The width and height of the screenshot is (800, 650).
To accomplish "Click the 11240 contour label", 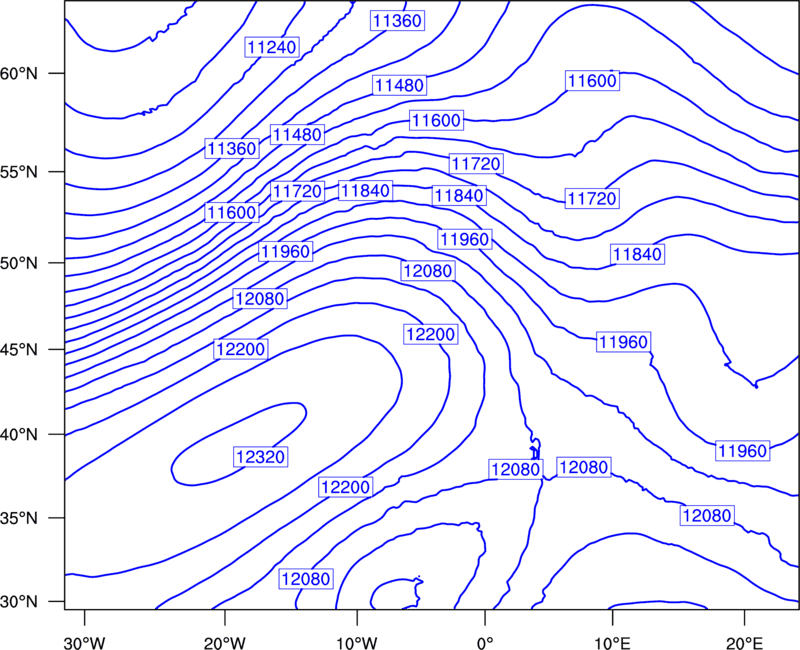I will (x=272, y=47).
